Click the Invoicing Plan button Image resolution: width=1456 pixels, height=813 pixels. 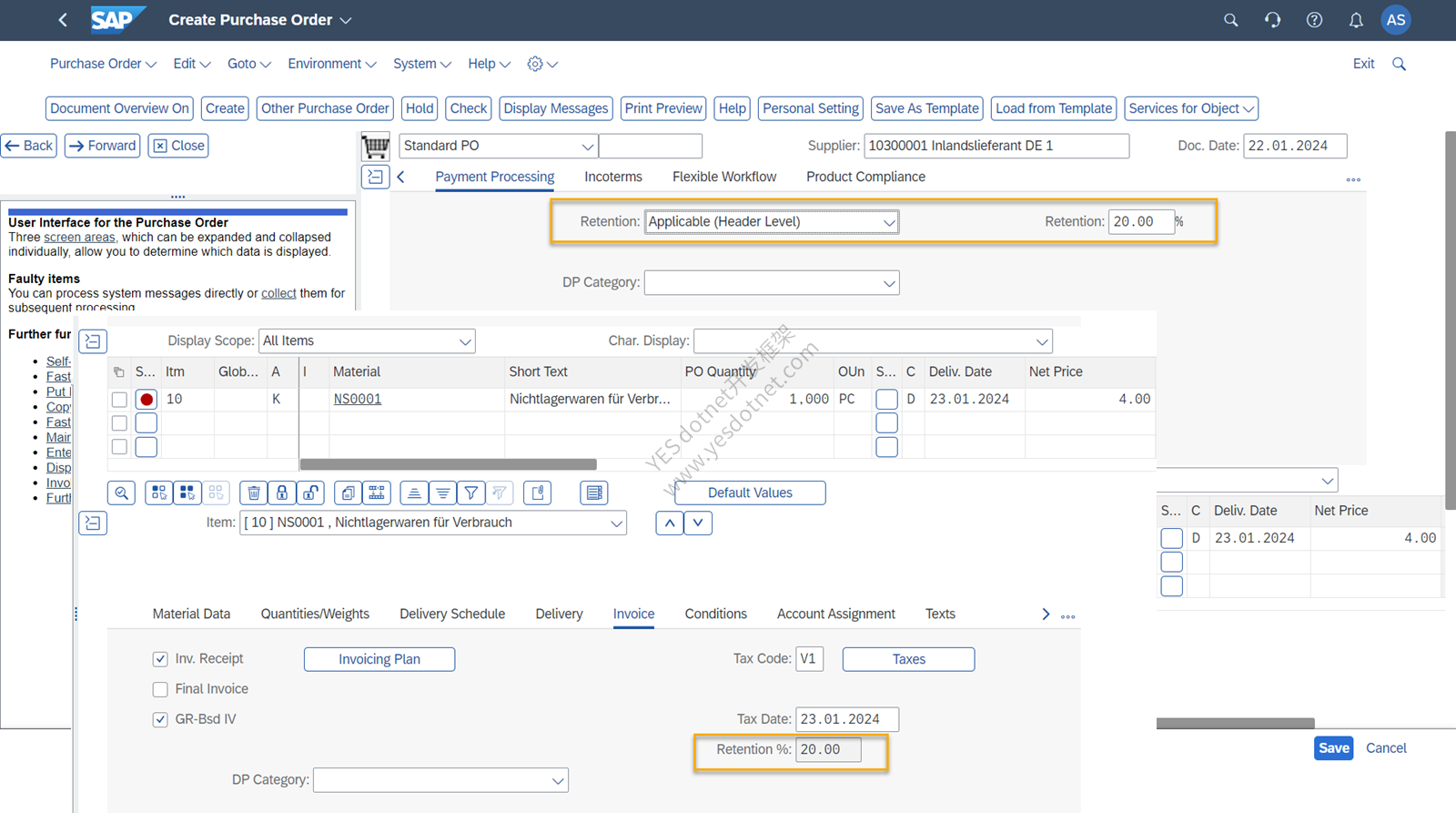pos(379,659)
